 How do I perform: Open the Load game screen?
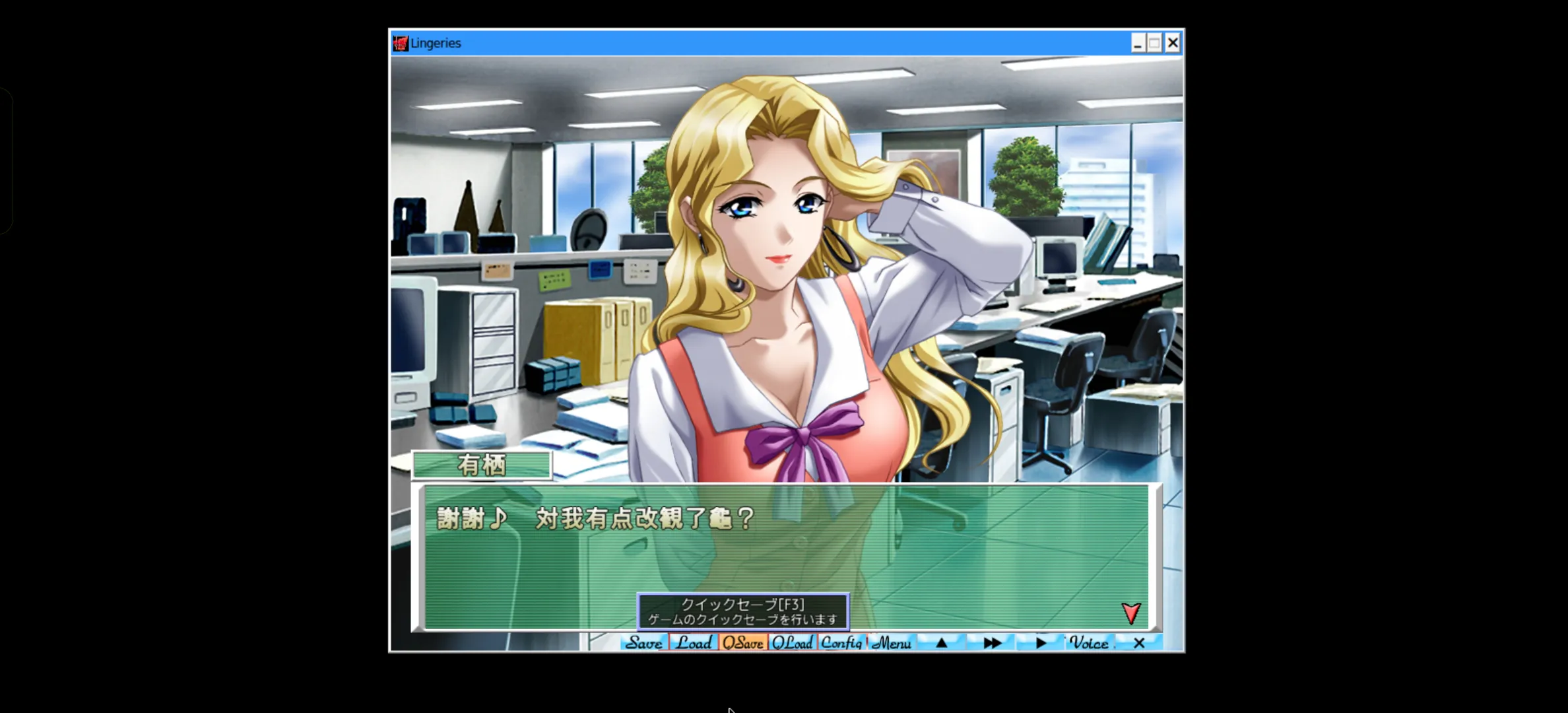point(694,643)
